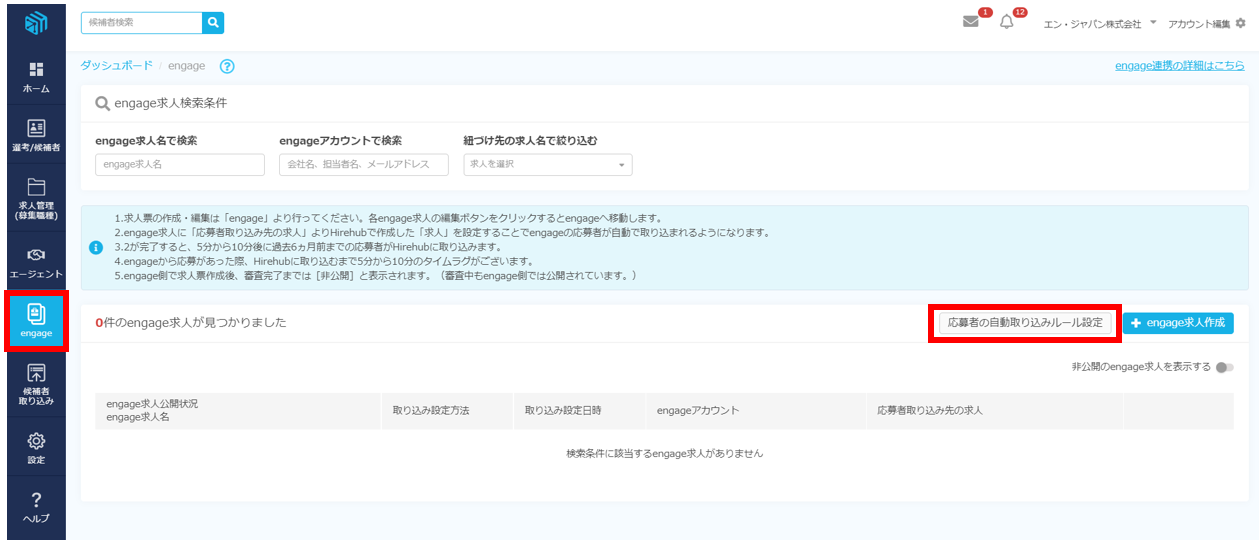Open the ホーム sidebar item
This screenshot has width=1259, height=542.
pyautogui.click(x=36, y=76)
